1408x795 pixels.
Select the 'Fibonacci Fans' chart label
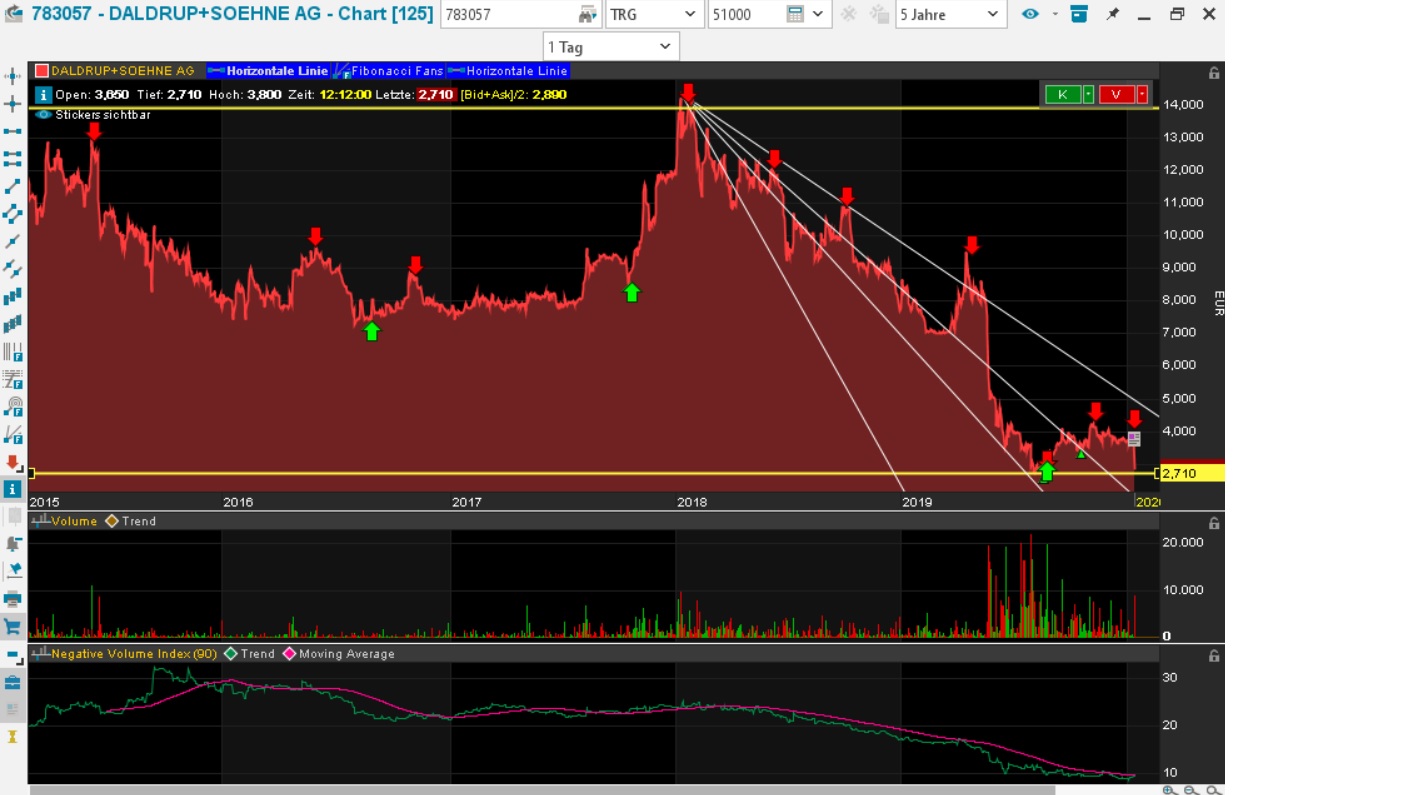[x=397, y=71]
